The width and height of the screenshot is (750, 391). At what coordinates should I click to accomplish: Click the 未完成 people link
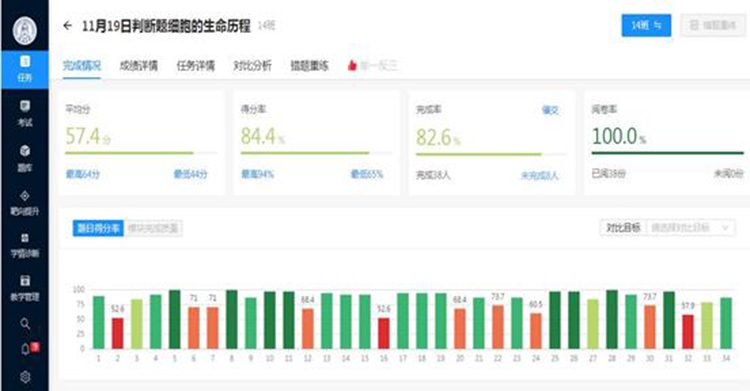click(x=540, y=176)
